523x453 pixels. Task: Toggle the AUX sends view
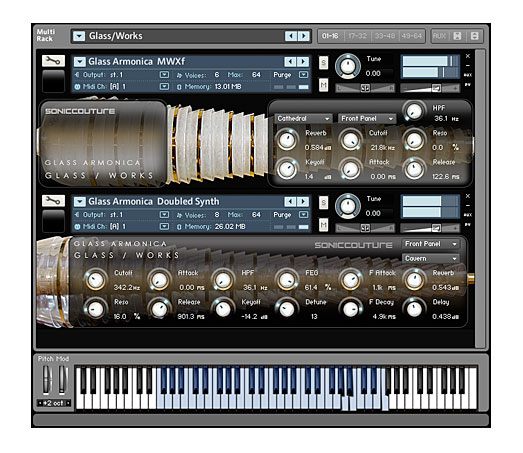point(439,36)
